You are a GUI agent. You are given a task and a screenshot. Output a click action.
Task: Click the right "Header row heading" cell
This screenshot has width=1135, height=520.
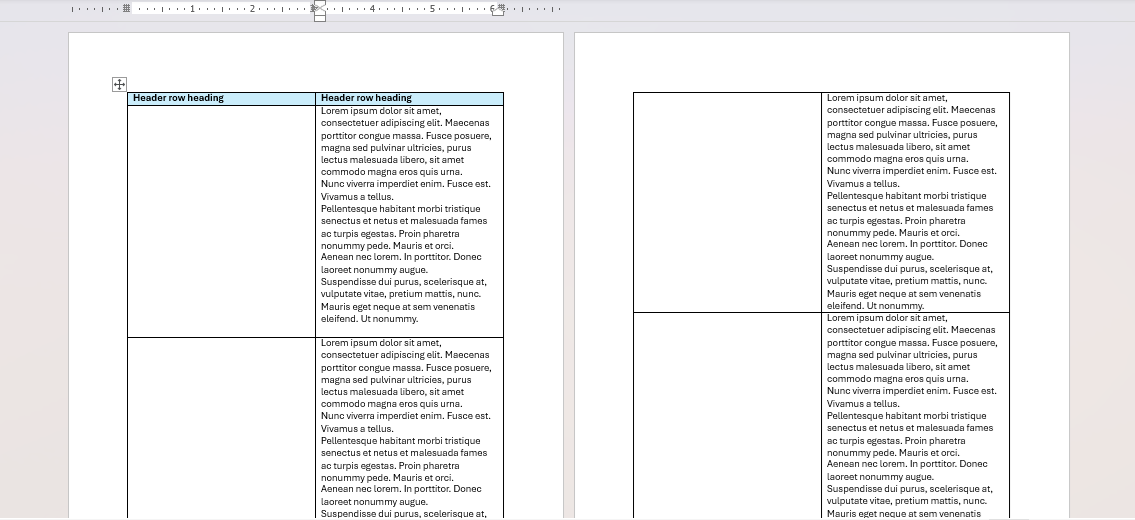click(409, 98)
